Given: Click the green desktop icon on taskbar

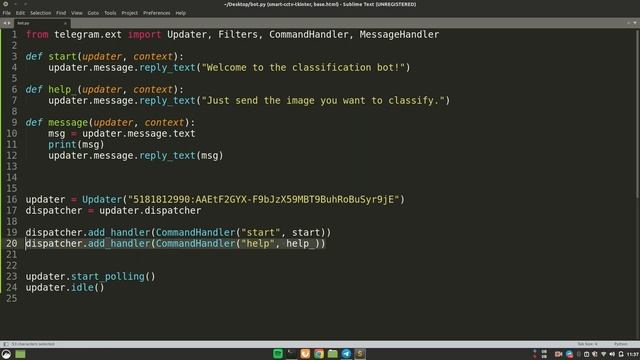Looking at the screenshot, I should (20, 354).
